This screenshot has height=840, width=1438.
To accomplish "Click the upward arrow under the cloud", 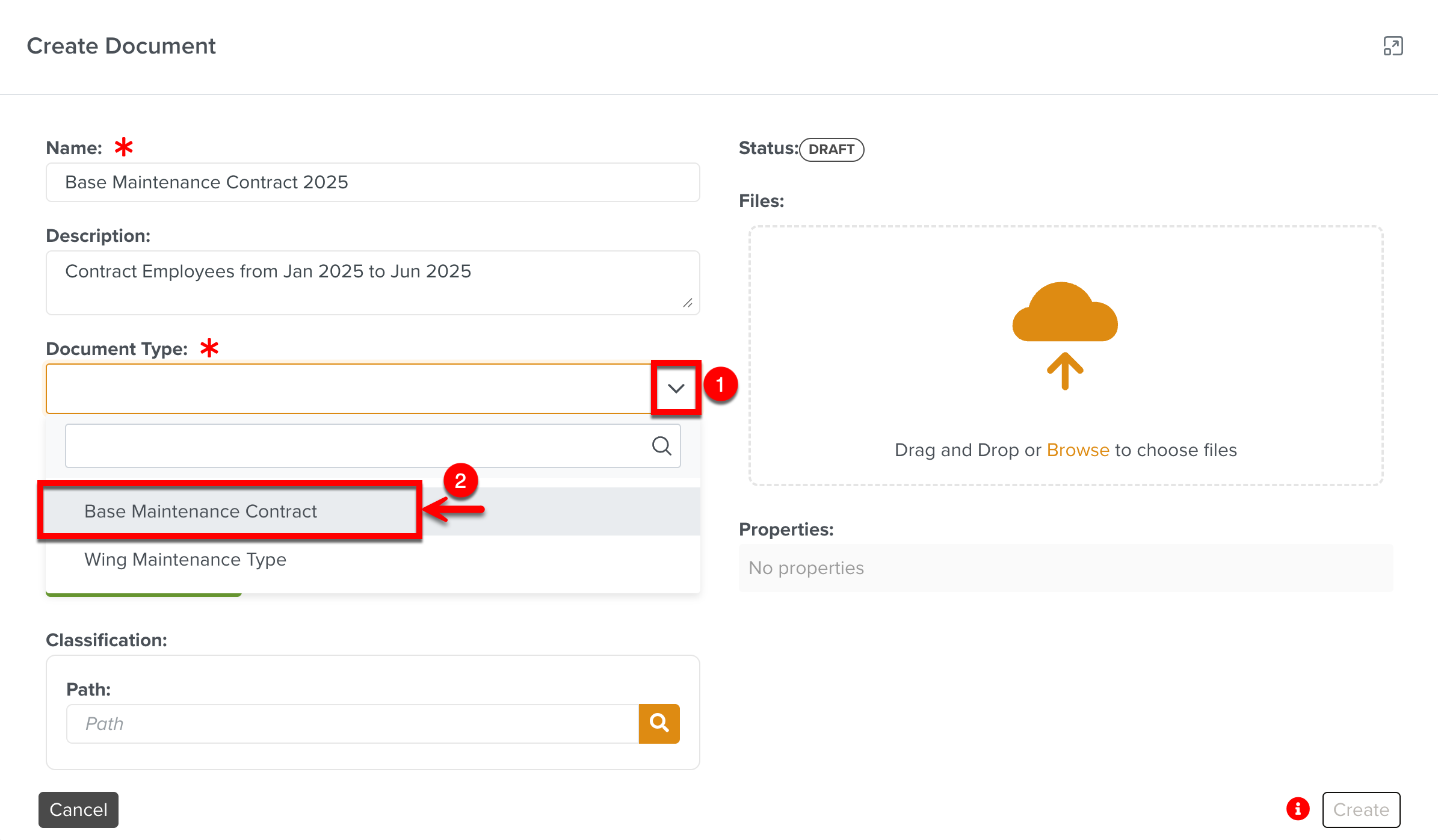I will coord(1065,371).
